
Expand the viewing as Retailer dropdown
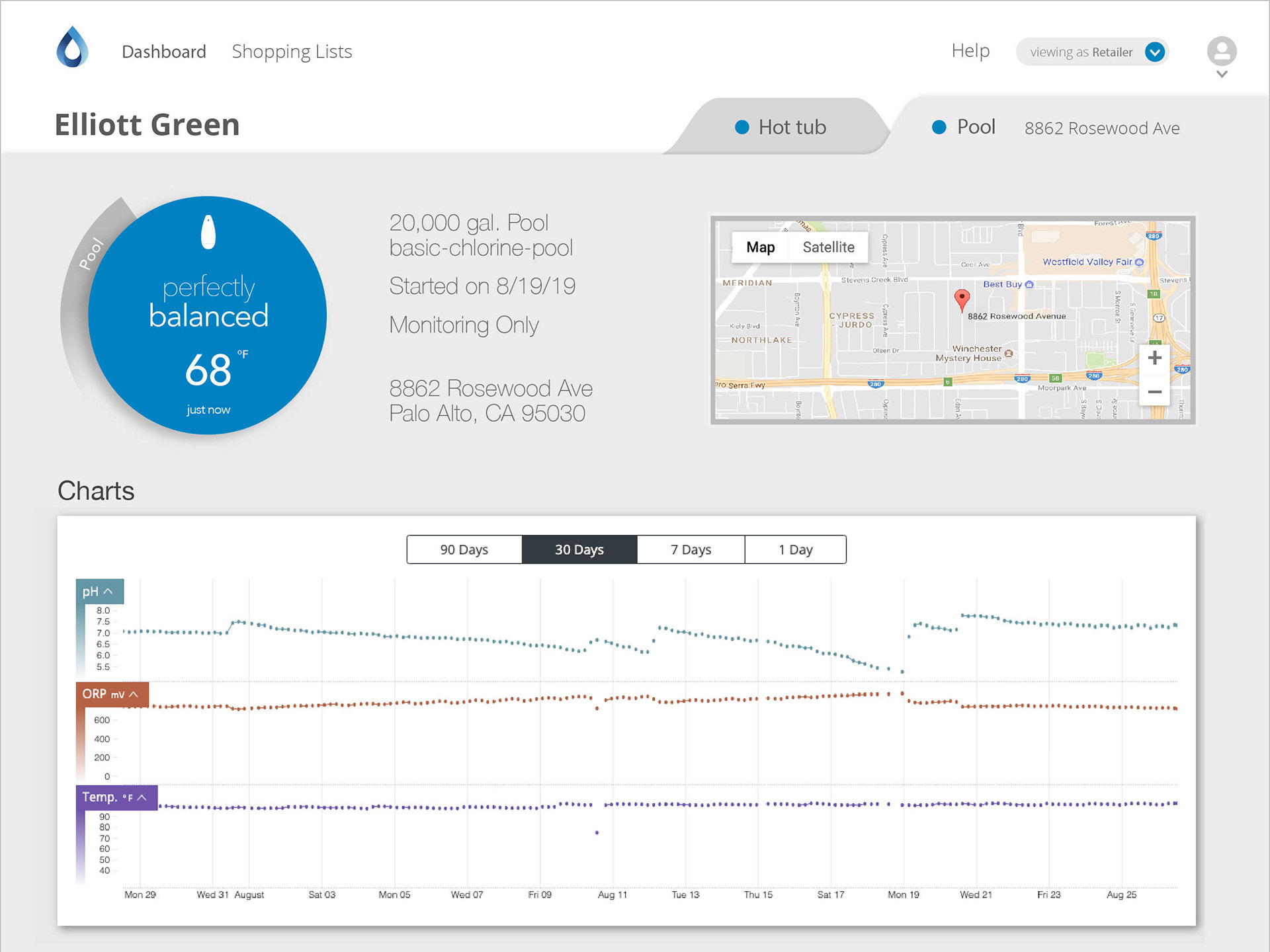pos(1154,52)
